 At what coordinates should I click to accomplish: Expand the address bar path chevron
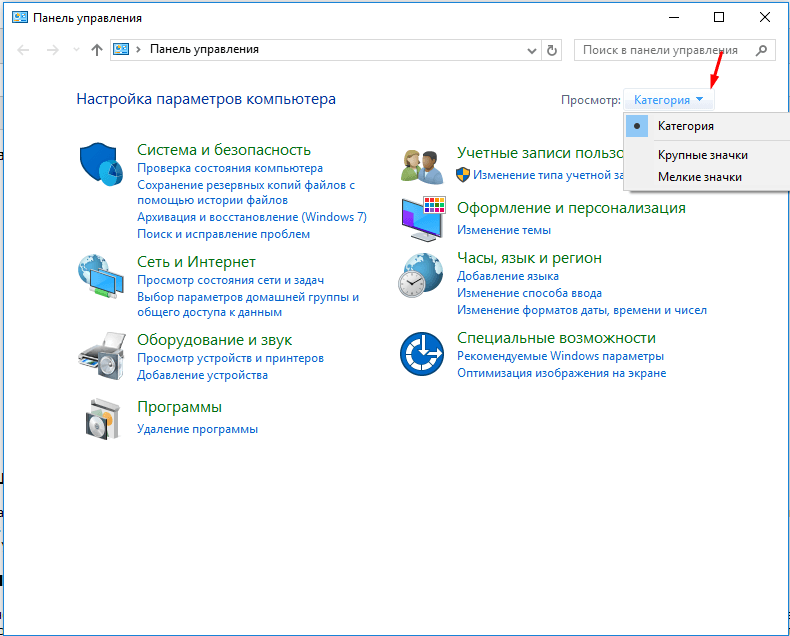(139, 49)
